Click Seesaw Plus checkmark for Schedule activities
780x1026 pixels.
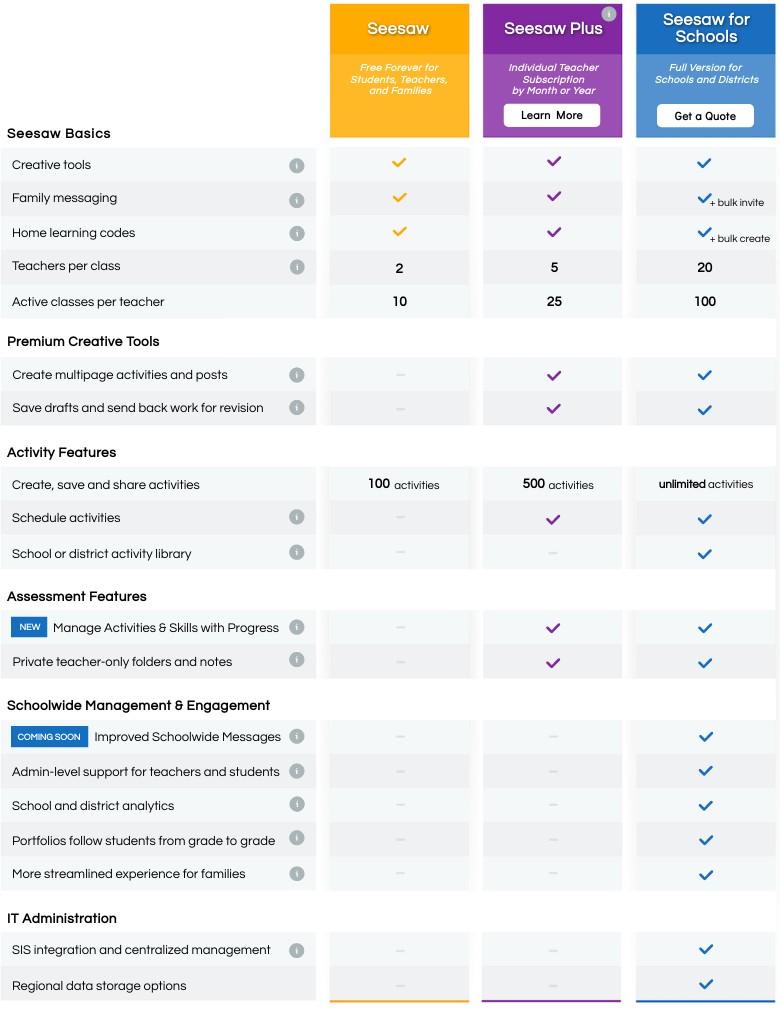pos(554,519)
